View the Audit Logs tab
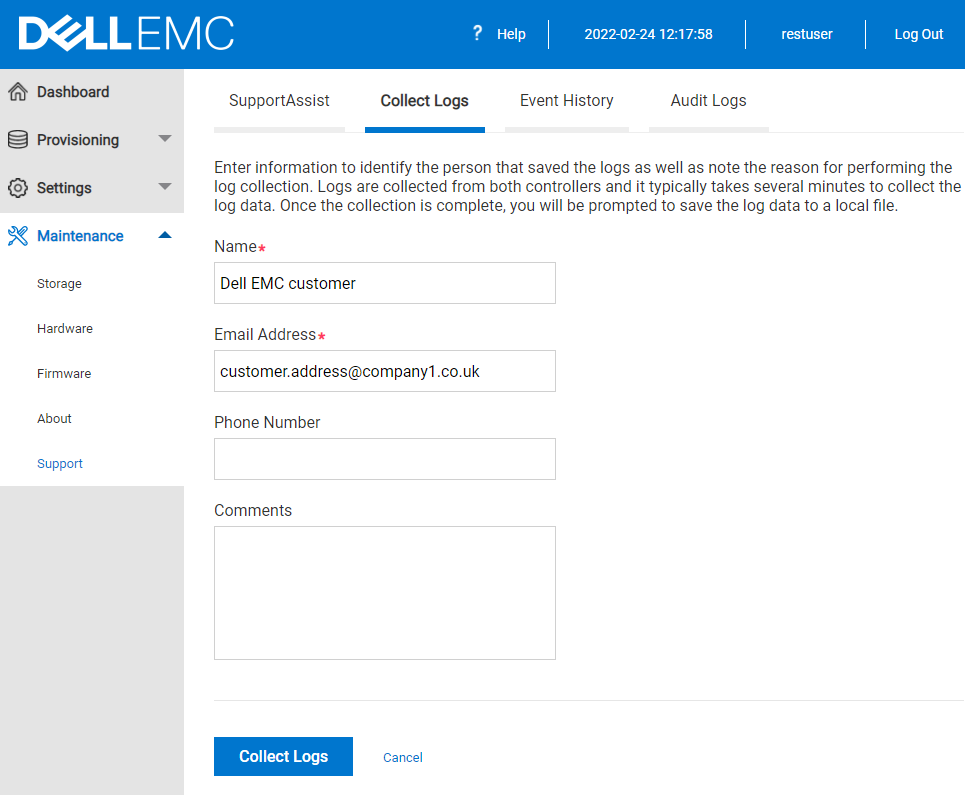 pos(708,100)
